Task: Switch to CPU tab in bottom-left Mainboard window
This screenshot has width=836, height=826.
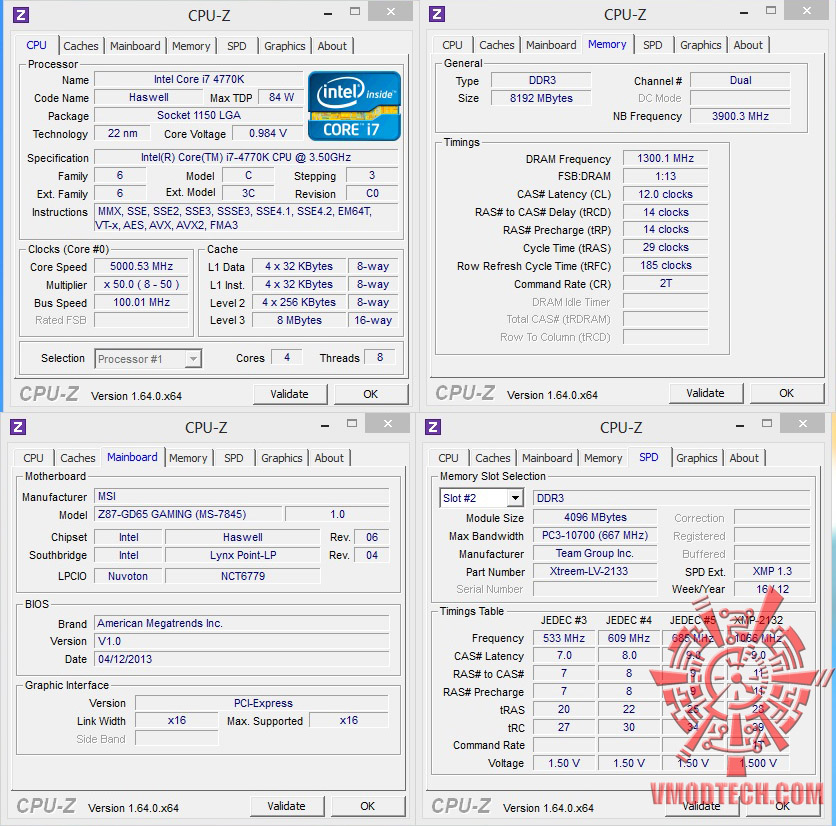Action: [33, 458]
